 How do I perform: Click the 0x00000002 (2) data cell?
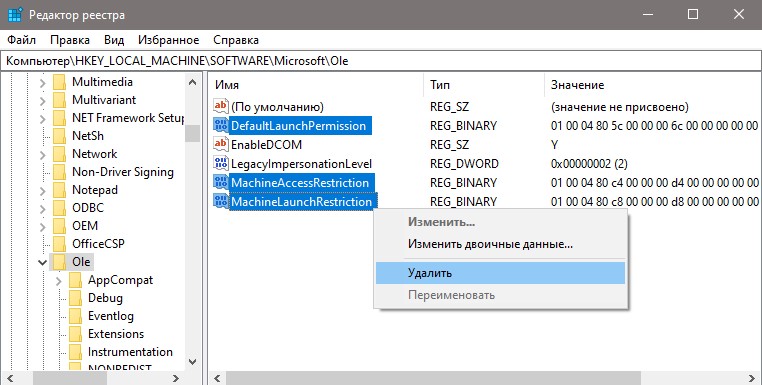589,163
